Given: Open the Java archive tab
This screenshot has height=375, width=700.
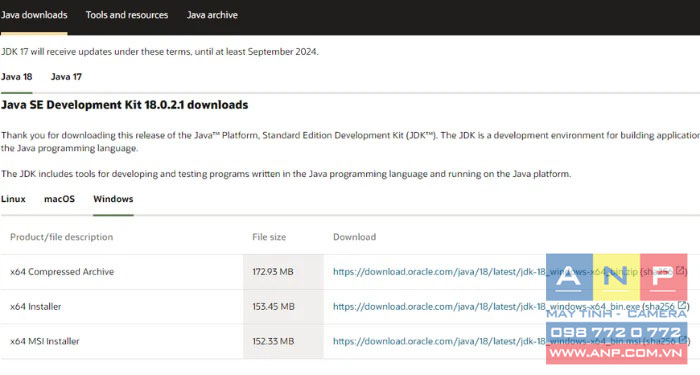Looking at the screenshot, I should [212, 15].
